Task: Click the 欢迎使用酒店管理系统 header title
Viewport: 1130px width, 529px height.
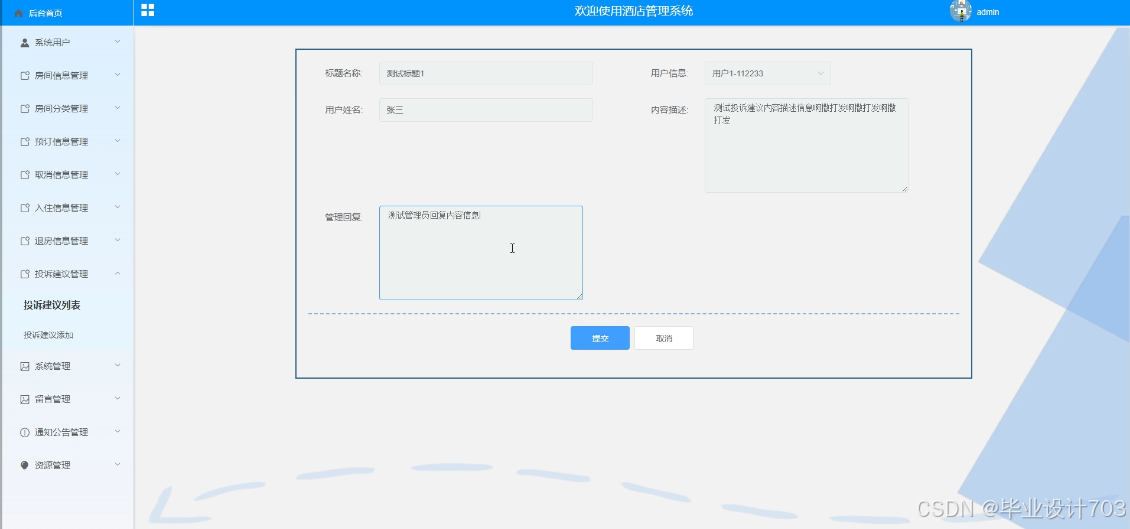Action: coord(634,11)
